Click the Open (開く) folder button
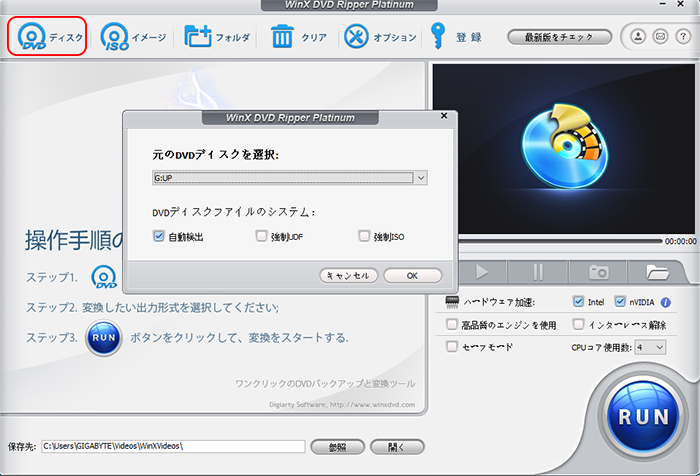The image size is (700, 476). click(x=397, y=447)
